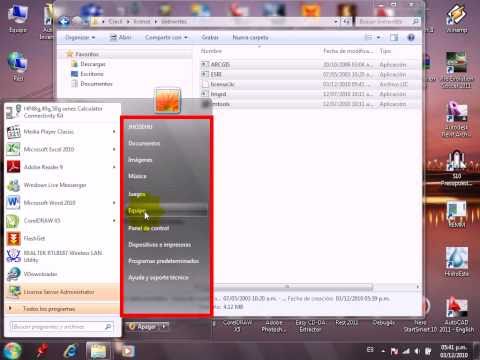The width and height of the screenshot is (480, 360).
Task: Open Dispositivos e impresoras
Action: (160, 245)
